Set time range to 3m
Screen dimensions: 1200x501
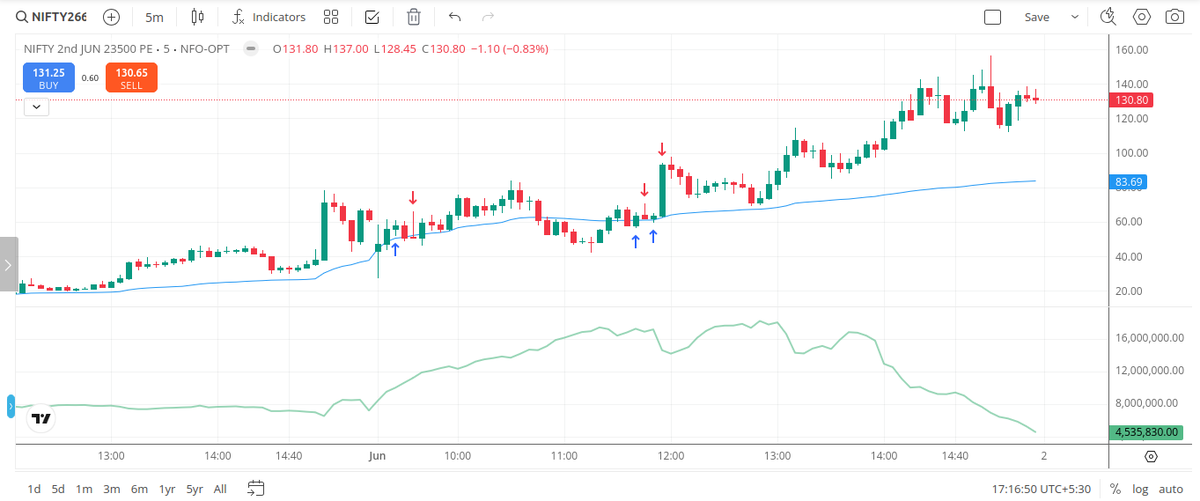[x=112, y=489]
